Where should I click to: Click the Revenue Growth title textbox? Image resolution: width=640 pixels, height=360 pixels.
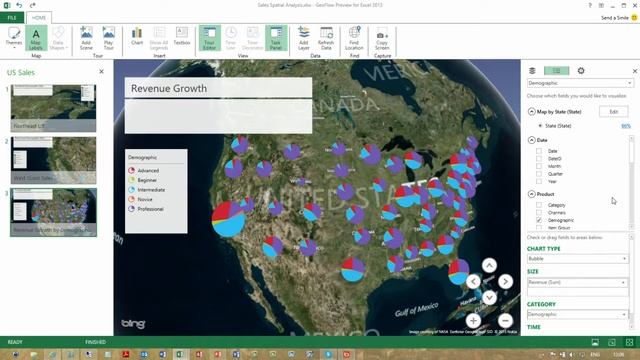218,88
